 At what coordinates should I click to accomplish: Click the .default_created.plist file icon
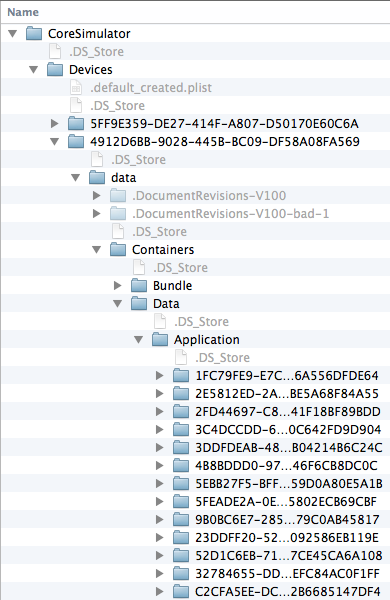76,88
